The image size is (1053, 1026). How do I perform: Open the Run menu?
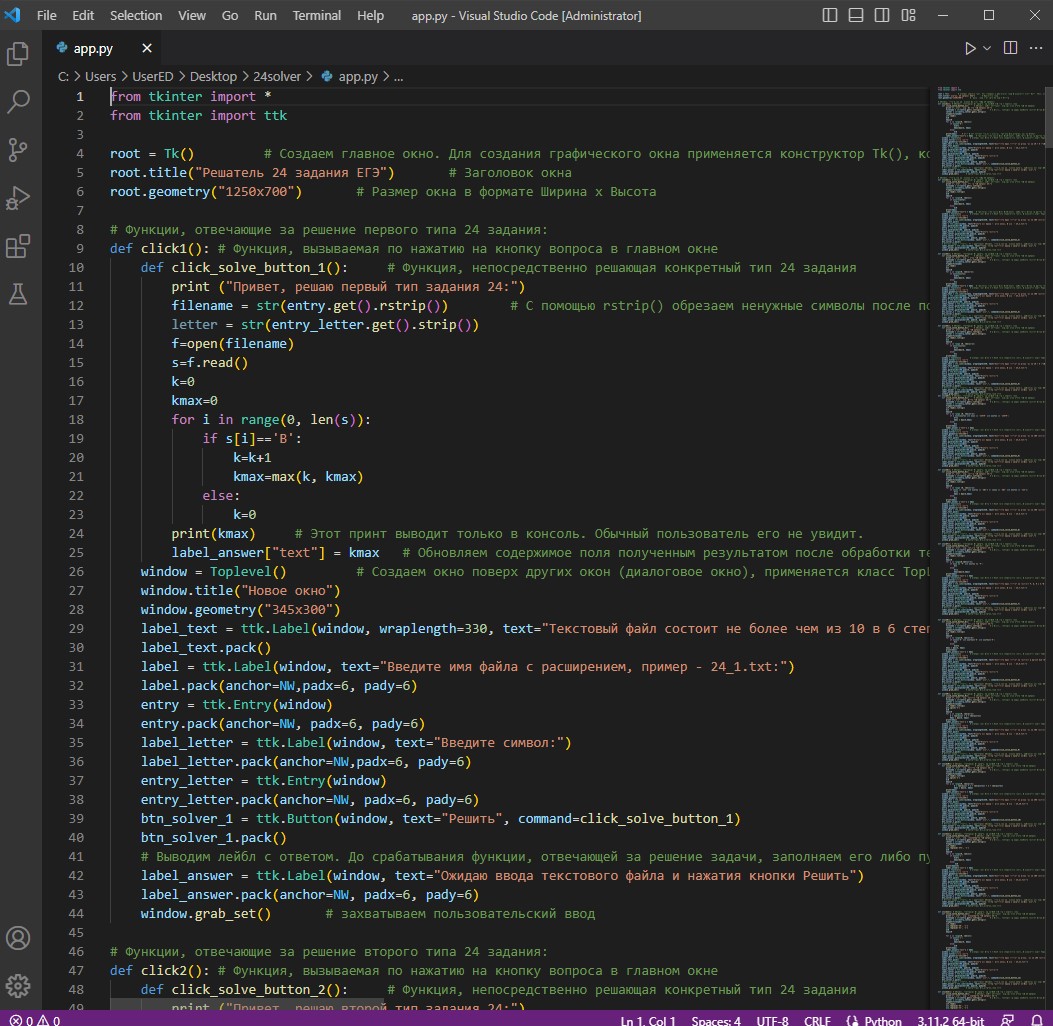coord(265,15)
